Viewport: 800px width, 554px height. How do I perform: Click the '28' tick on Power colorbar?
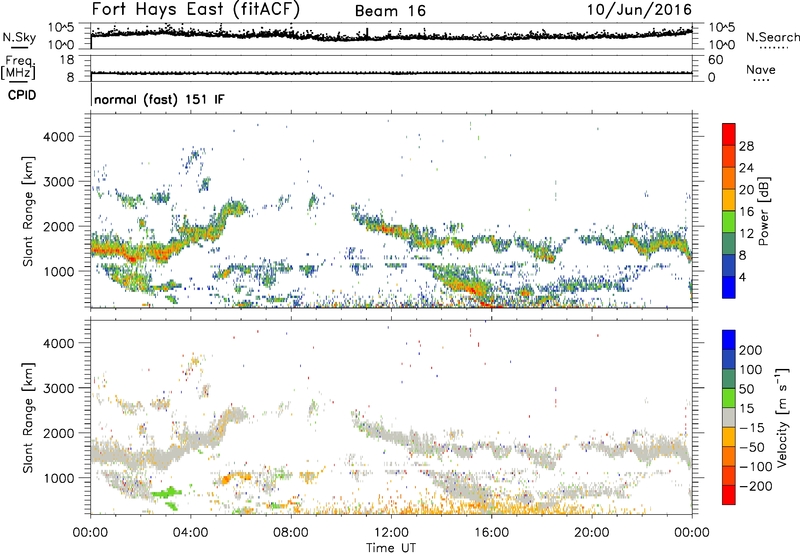(x=746, y=146)
